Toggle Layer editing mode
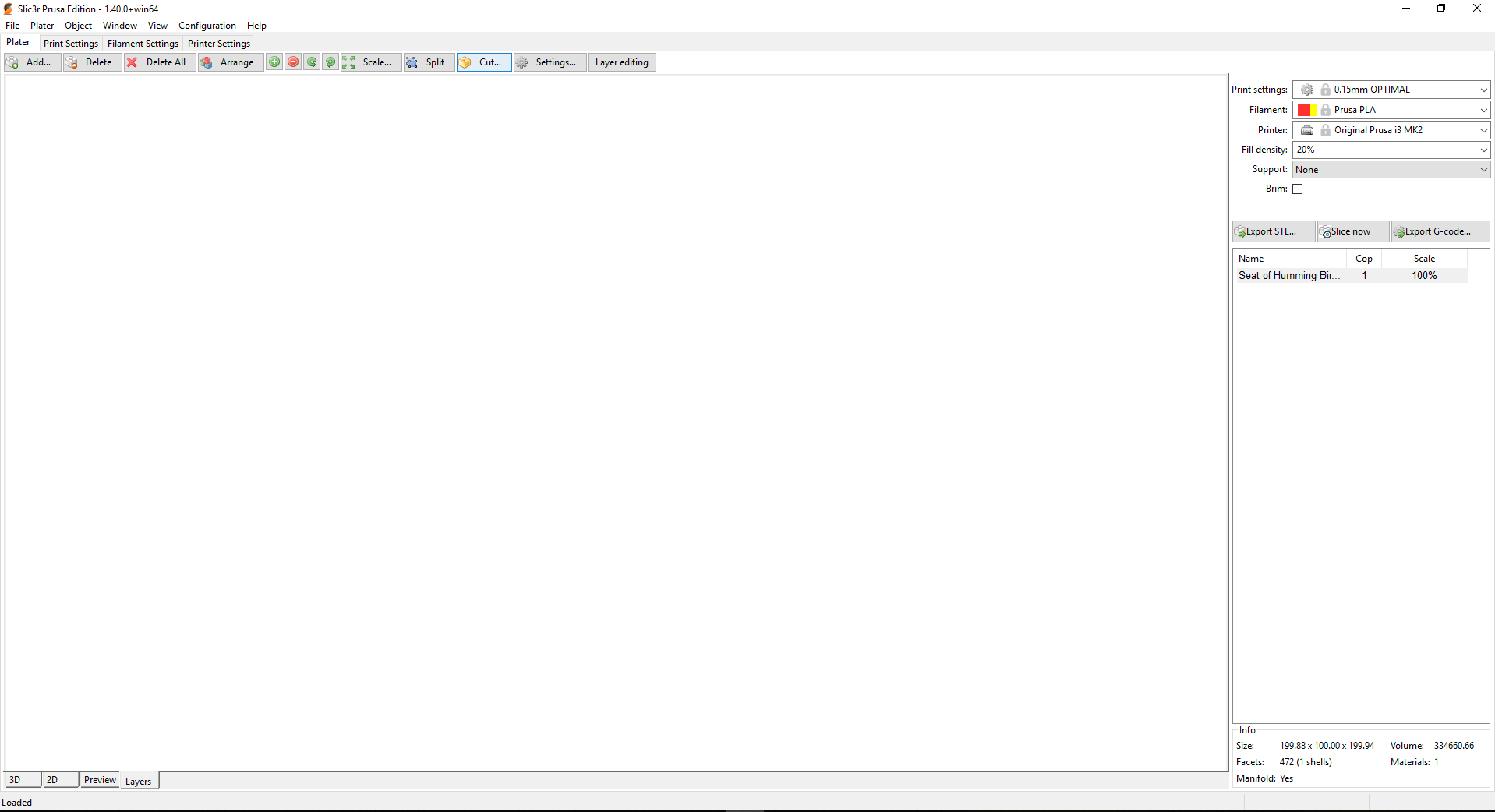This screenshot has height=812, width=1495. (x=621, y=62)
